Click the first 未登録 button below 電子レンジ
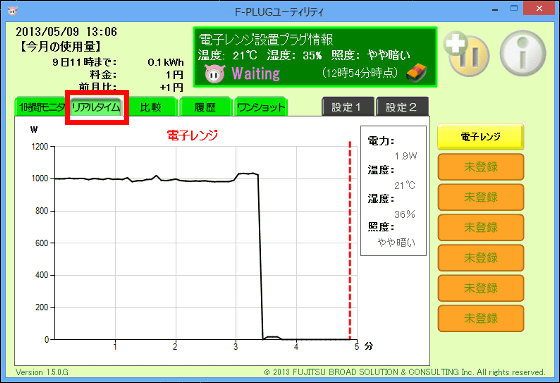Image resolution: width=560 pixels, height=383 pixels. [x=481, y=167]
